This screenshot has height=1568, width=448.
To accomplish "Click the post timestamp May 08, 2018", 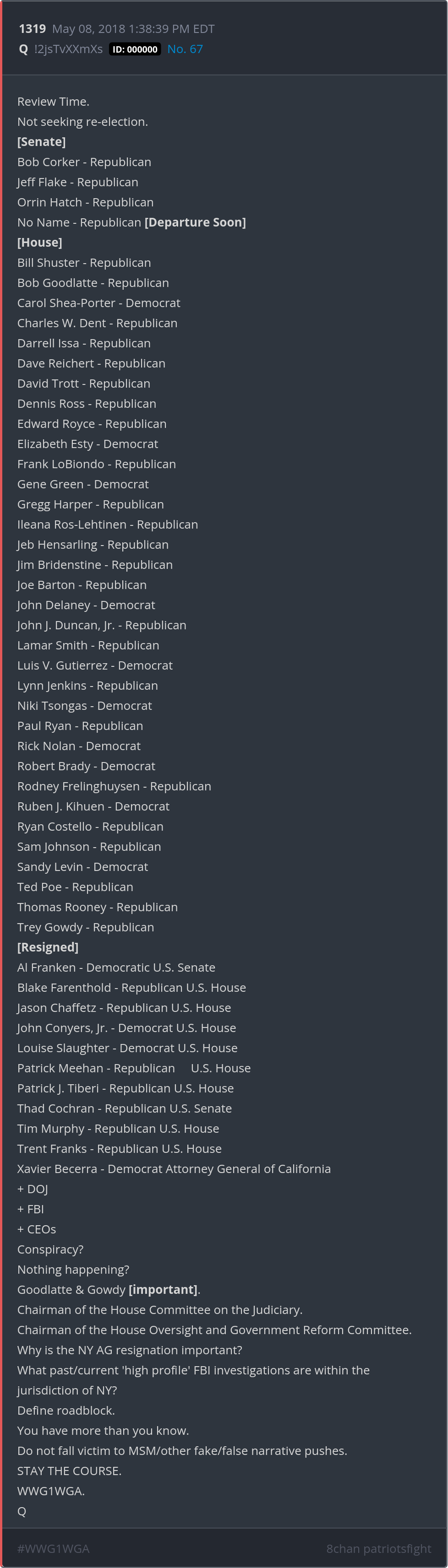I will coord(133,29).
